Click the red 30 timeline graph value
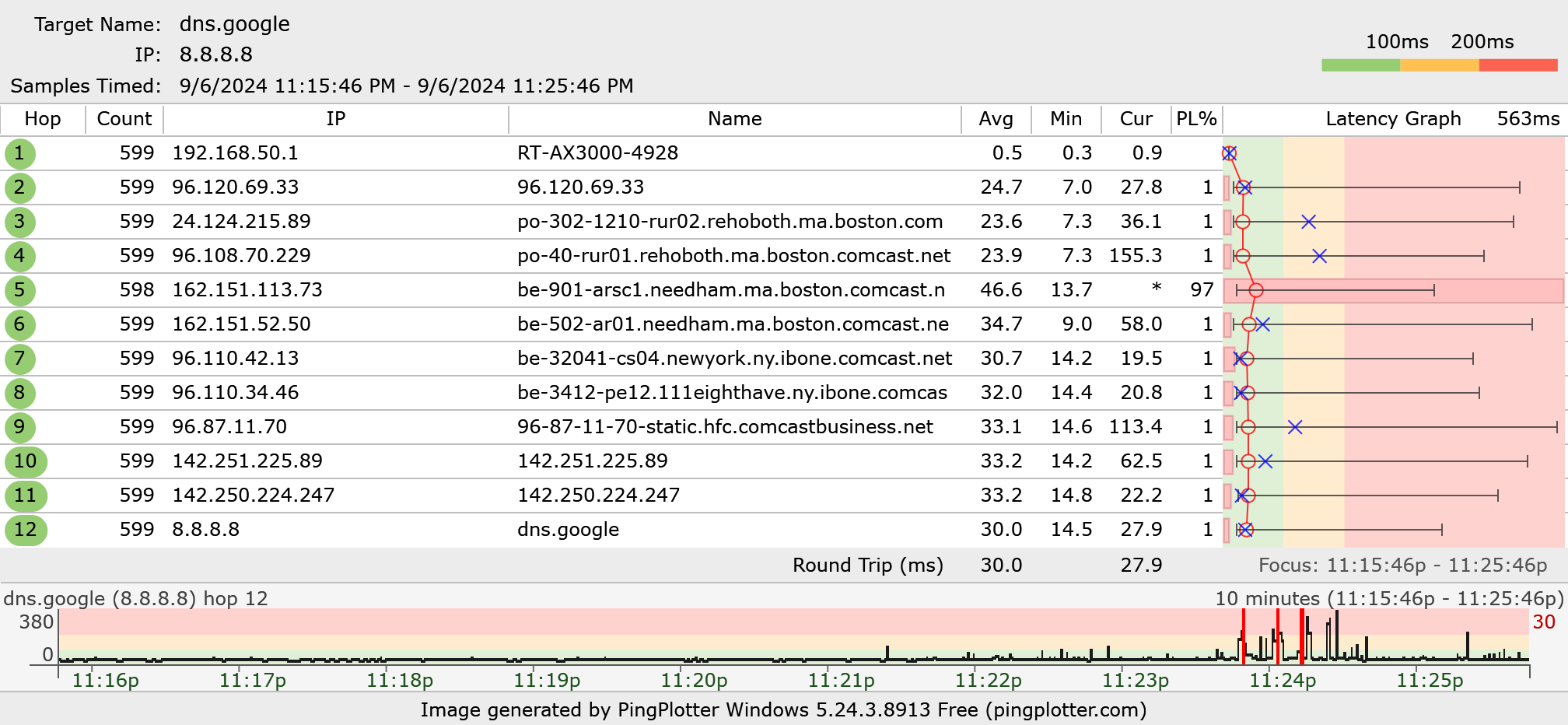Screen dimensions: 1568x725 pyautogui.click(x=1544, y=622)
